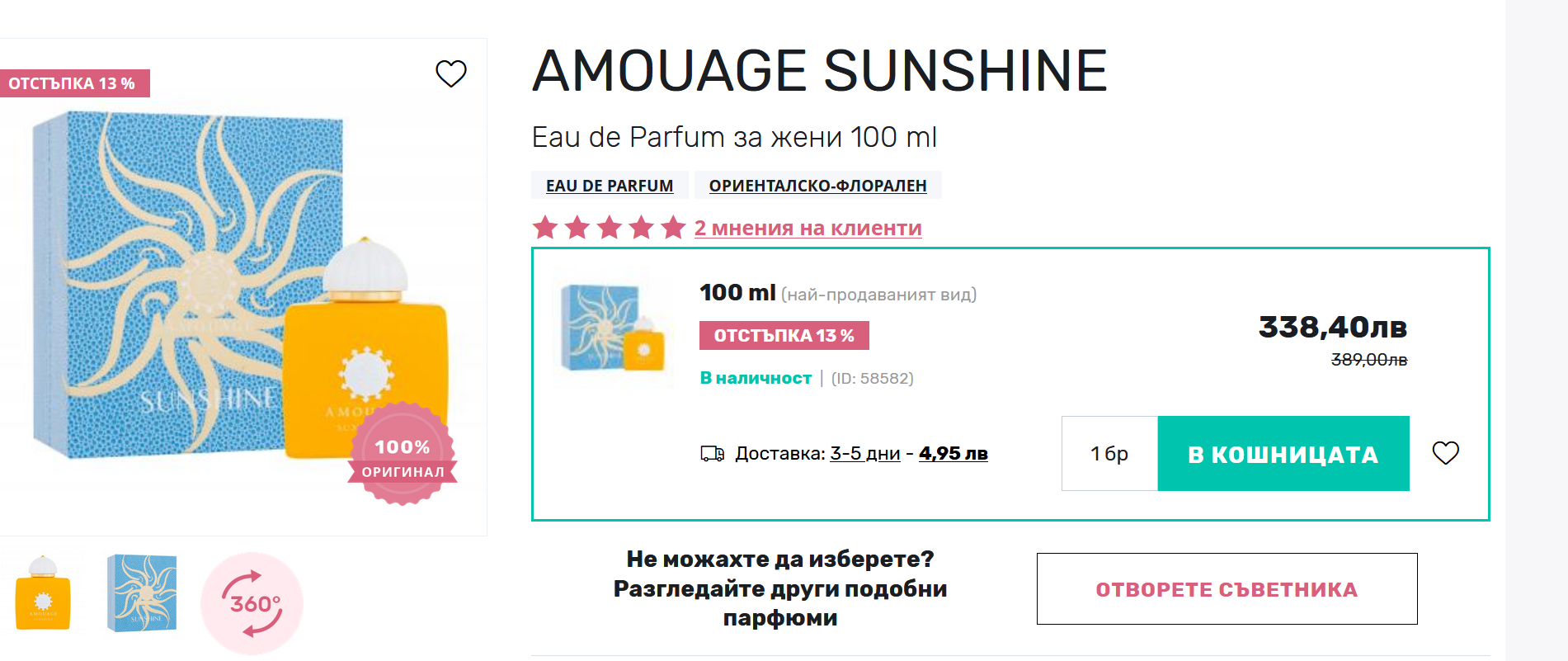Read the 2 мнения на клиенти reviews
The height and width of the screenshot is (661, 1568).
(808, 228)
